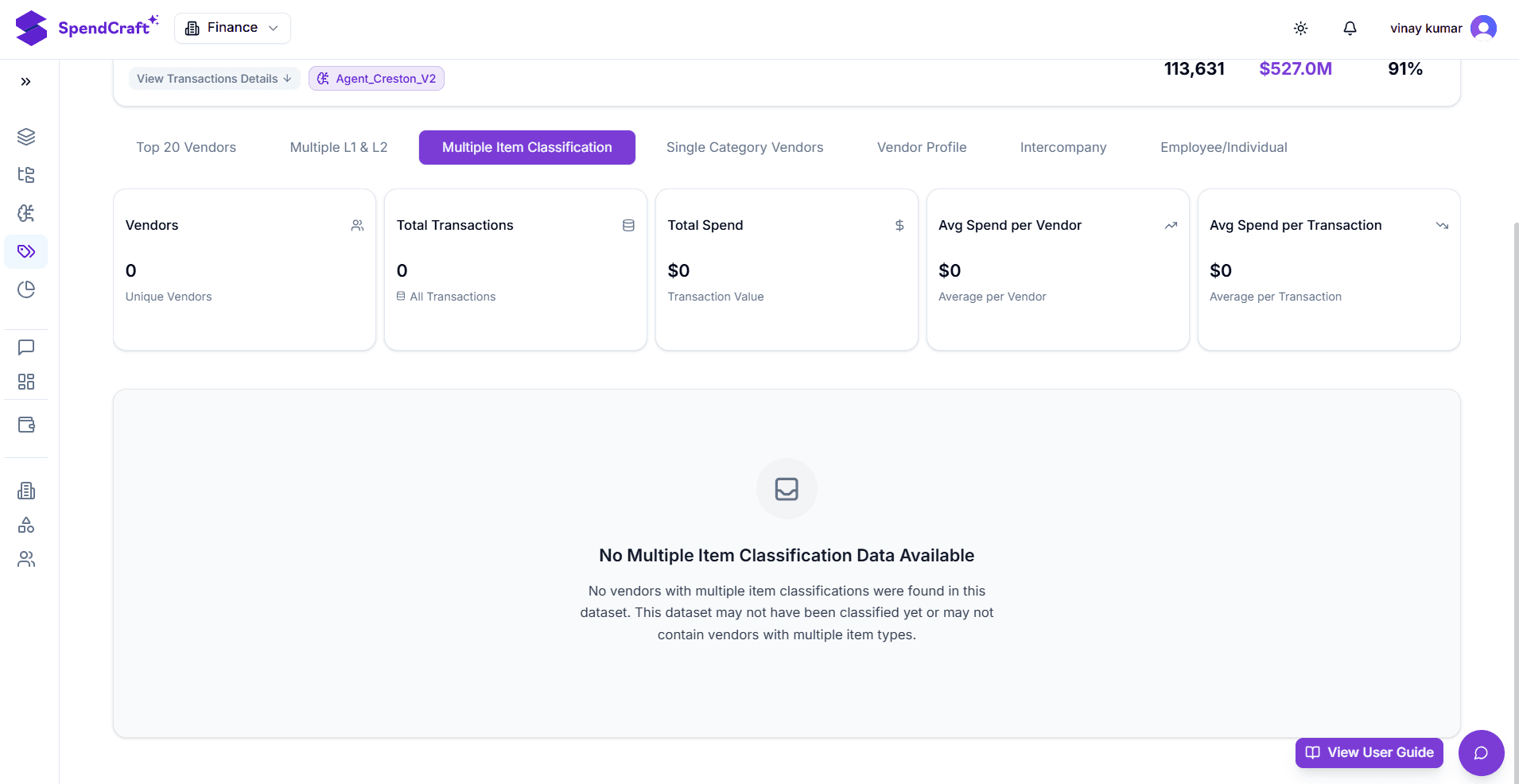Expand View Transactions Details
The height and width of the screenshot is (784, 1519).
(x=214, y=79)
